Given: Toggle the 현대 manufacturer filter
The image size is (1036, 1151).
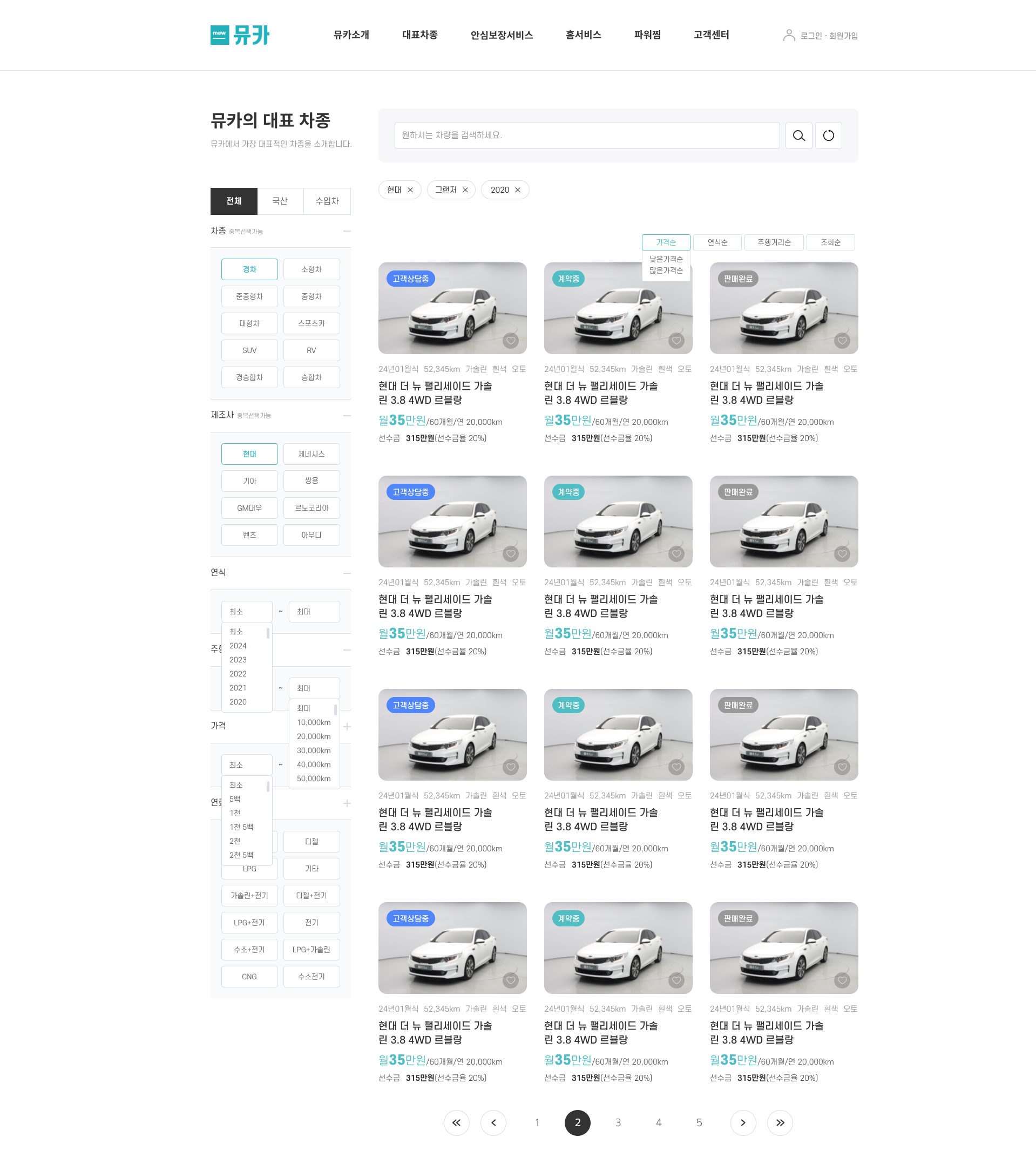Looking at the screenshot, I should point(249,453).
